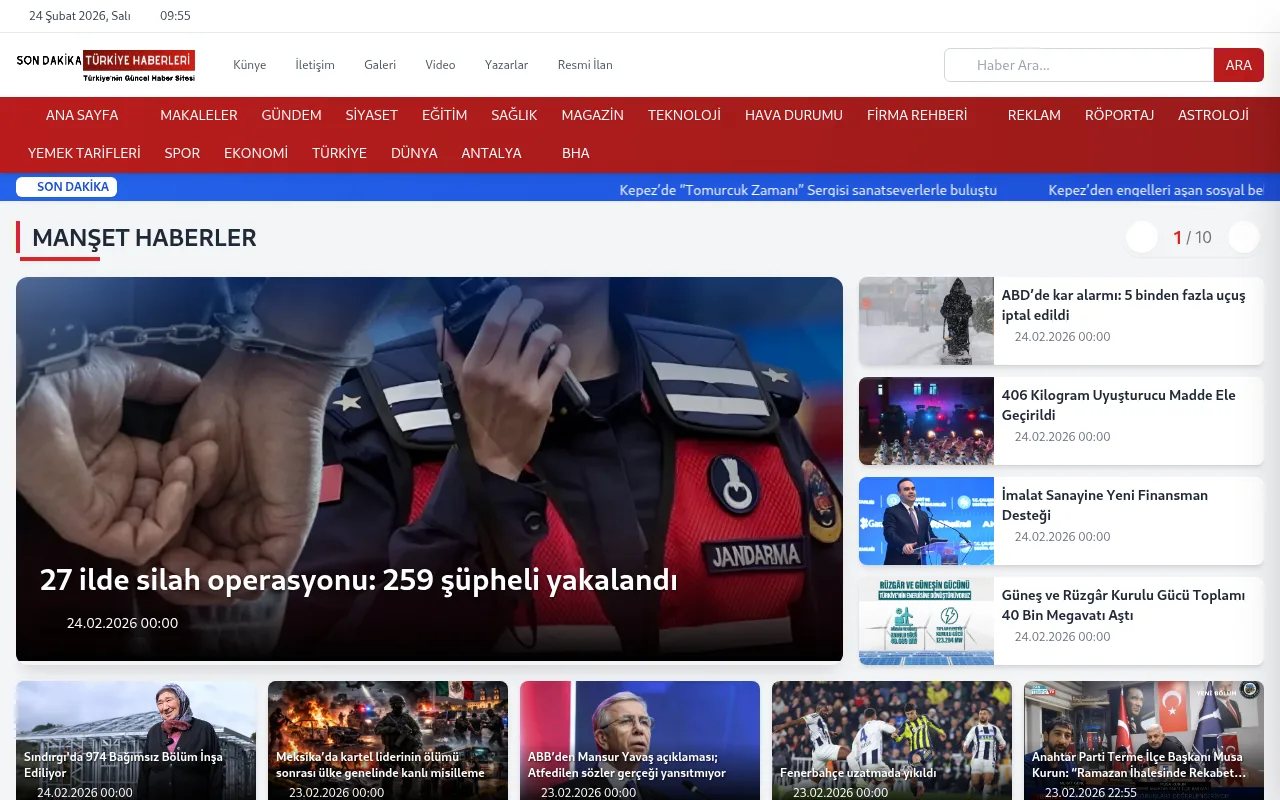Image resolution: width=1280 pixels, height=800 pixels.
Task: Open the HAVA DURUMU section
Action: (793, 115)
